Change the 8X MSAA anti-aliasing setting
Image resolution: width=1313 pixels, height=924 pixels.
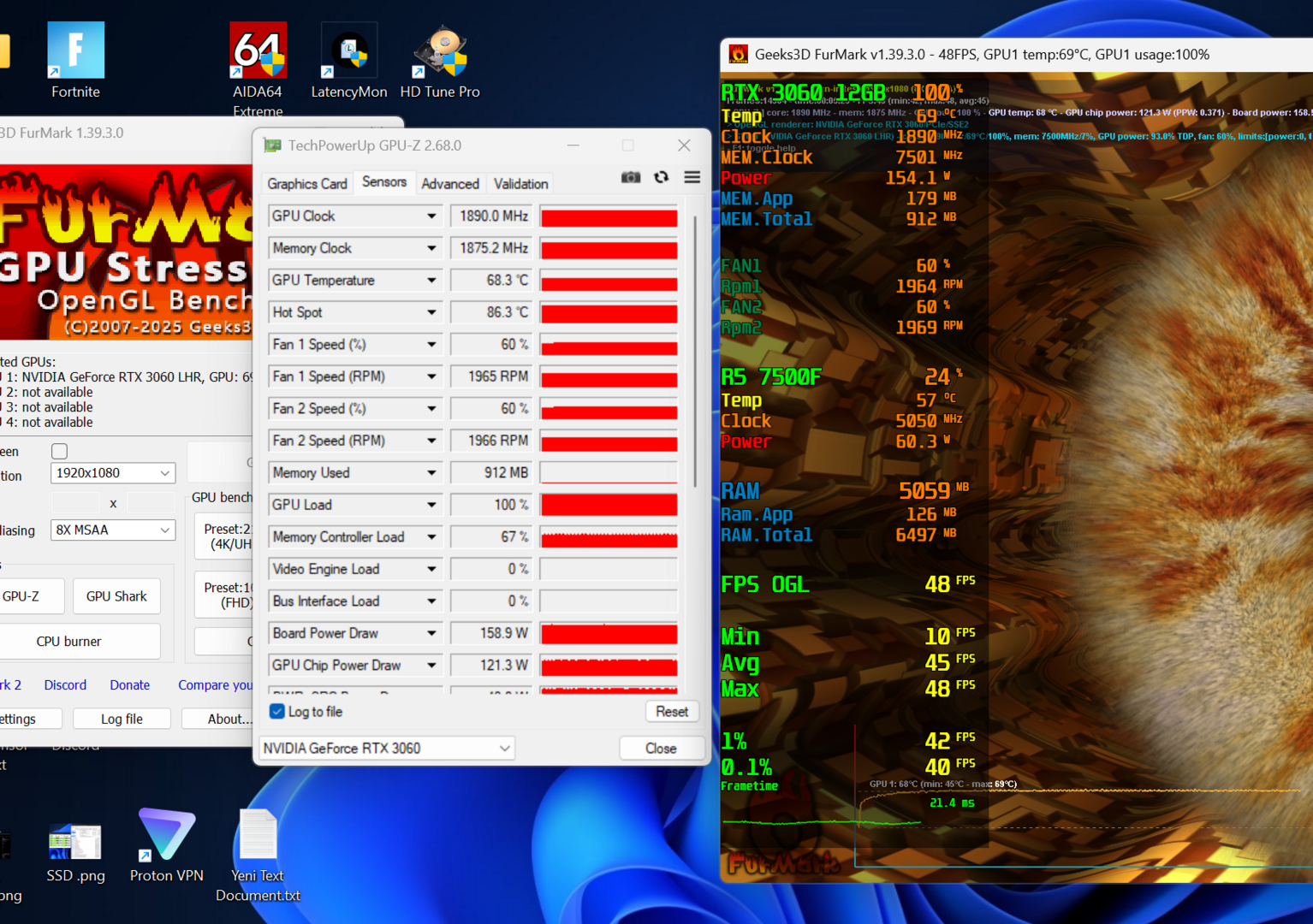tap(112, 530)
